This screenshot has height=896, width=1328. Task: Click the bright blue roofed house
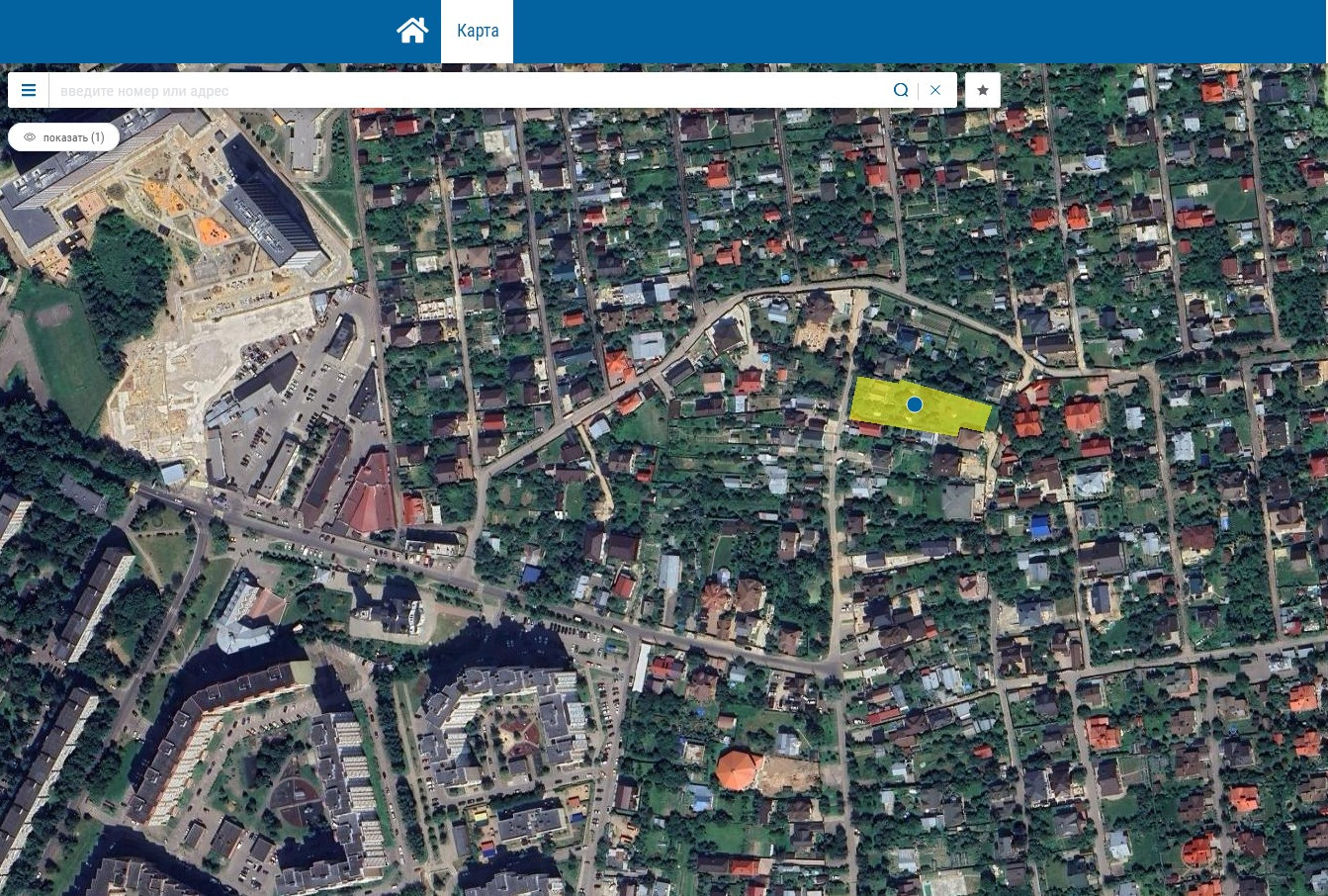(x=1039, y=526)
